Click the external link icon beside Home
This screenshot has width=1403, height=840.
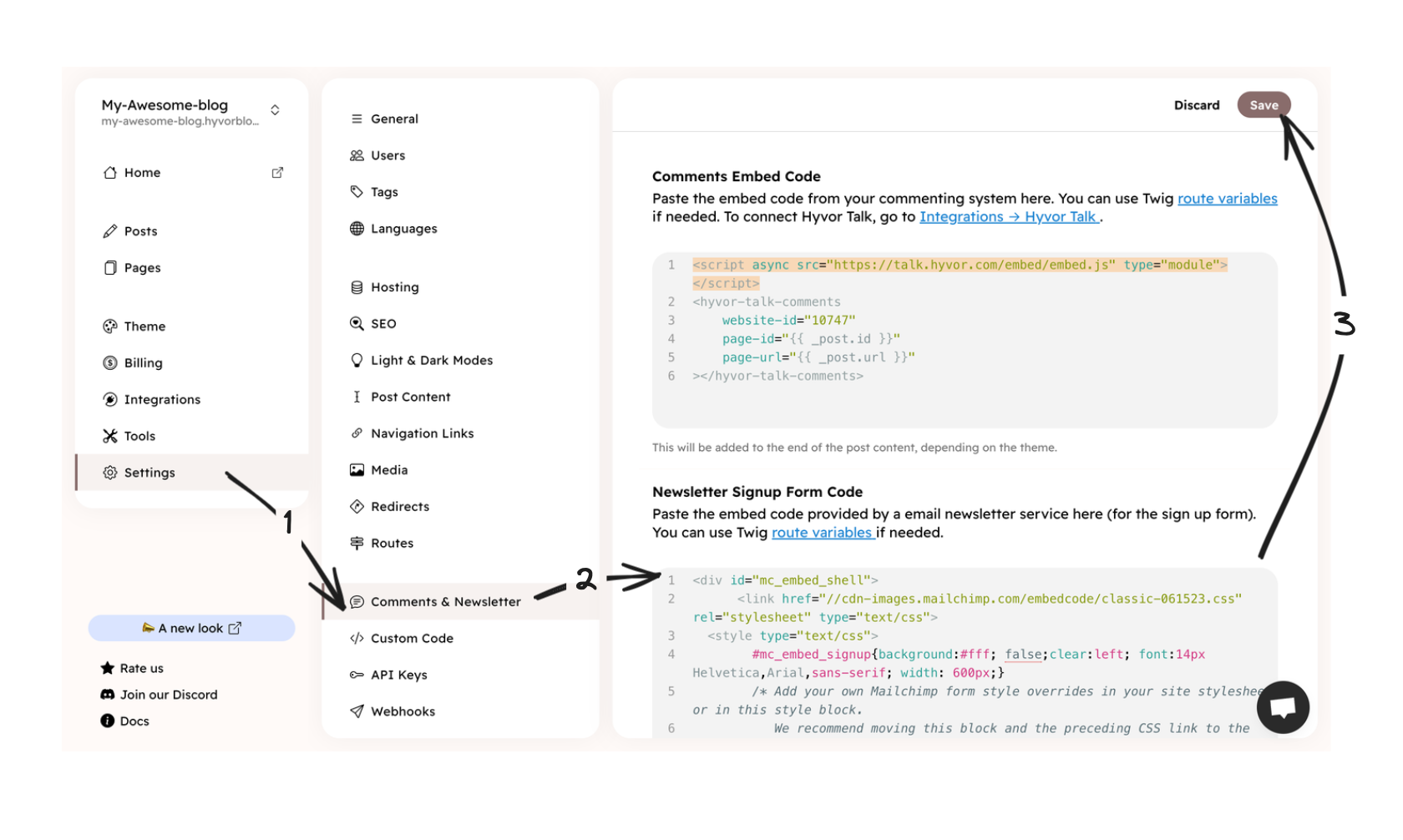click(277, 173)
